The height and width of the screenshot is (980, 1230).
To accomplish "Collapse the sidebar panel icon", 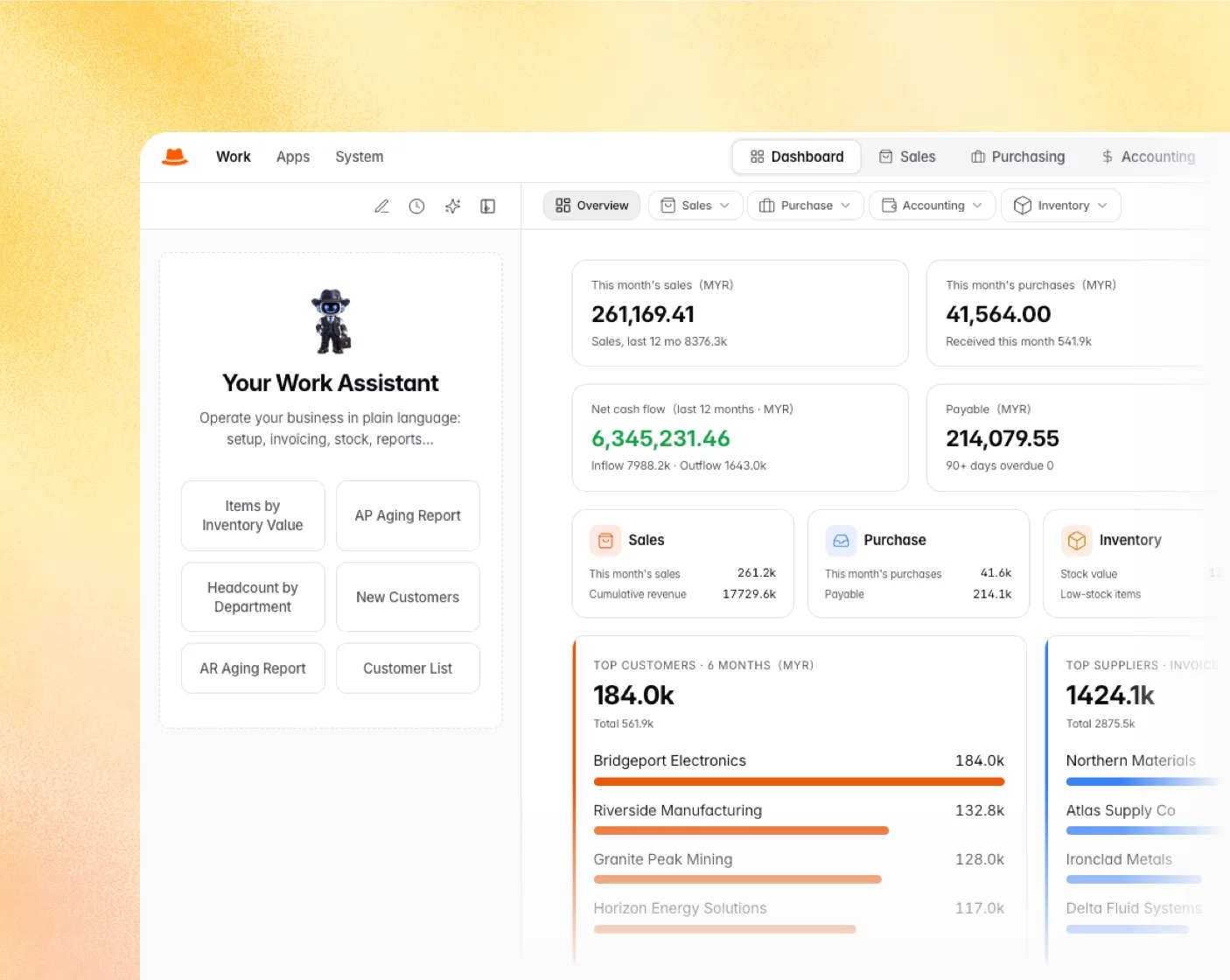I will (x=488, y=206).
